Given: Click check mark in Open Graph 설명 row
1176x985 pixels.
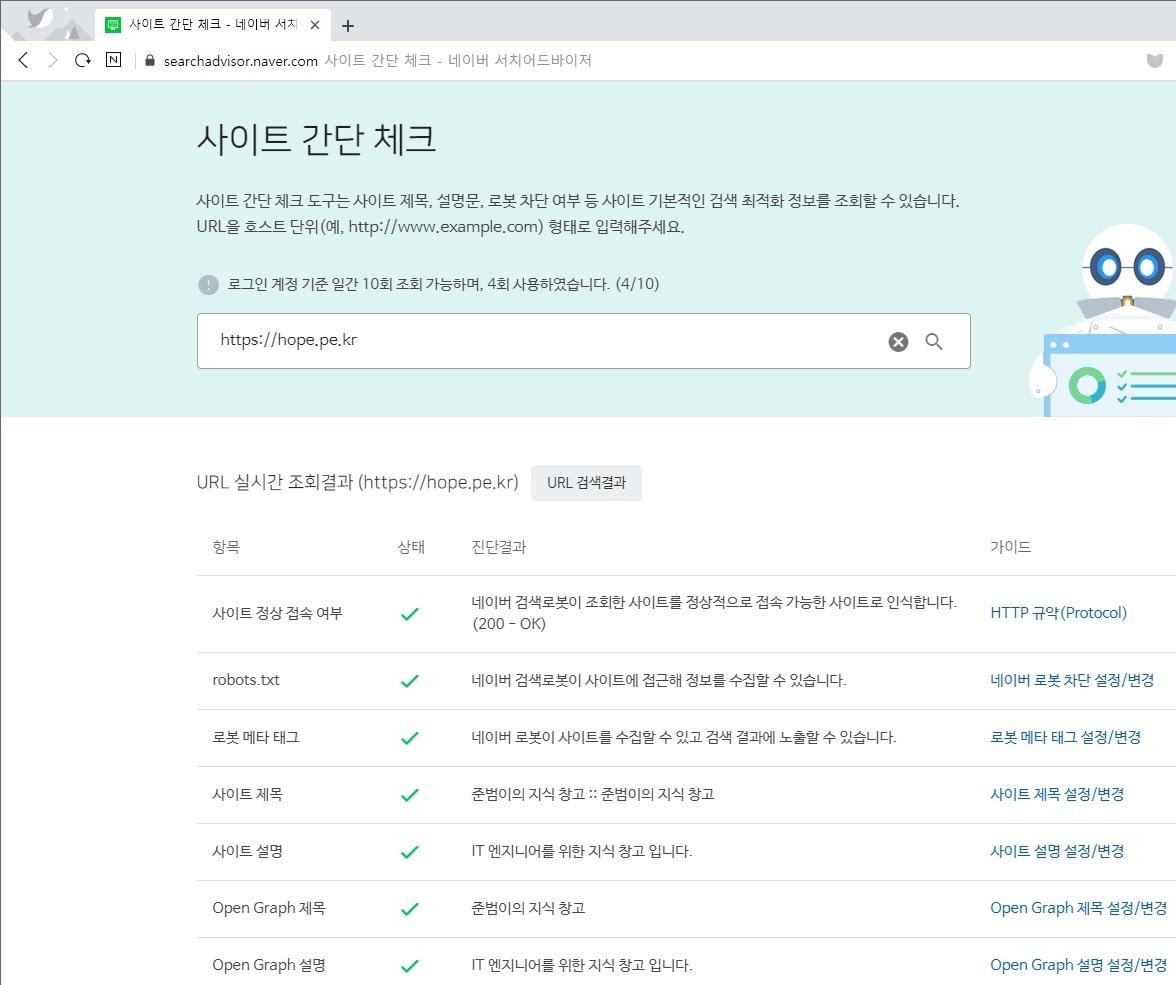Looking at the screenshot, I should (x=410, y=965).
